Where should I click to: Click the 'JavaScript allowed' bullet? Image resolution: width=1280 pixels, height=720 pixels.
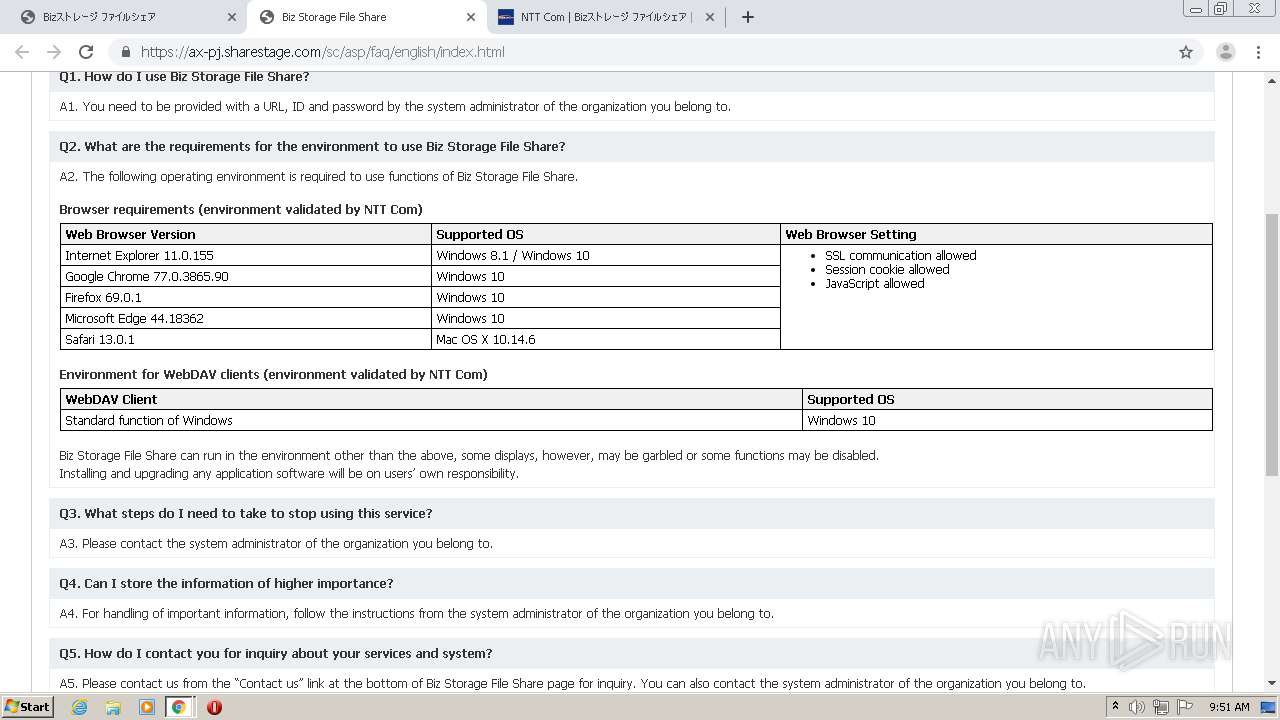[x=874, y=284]
